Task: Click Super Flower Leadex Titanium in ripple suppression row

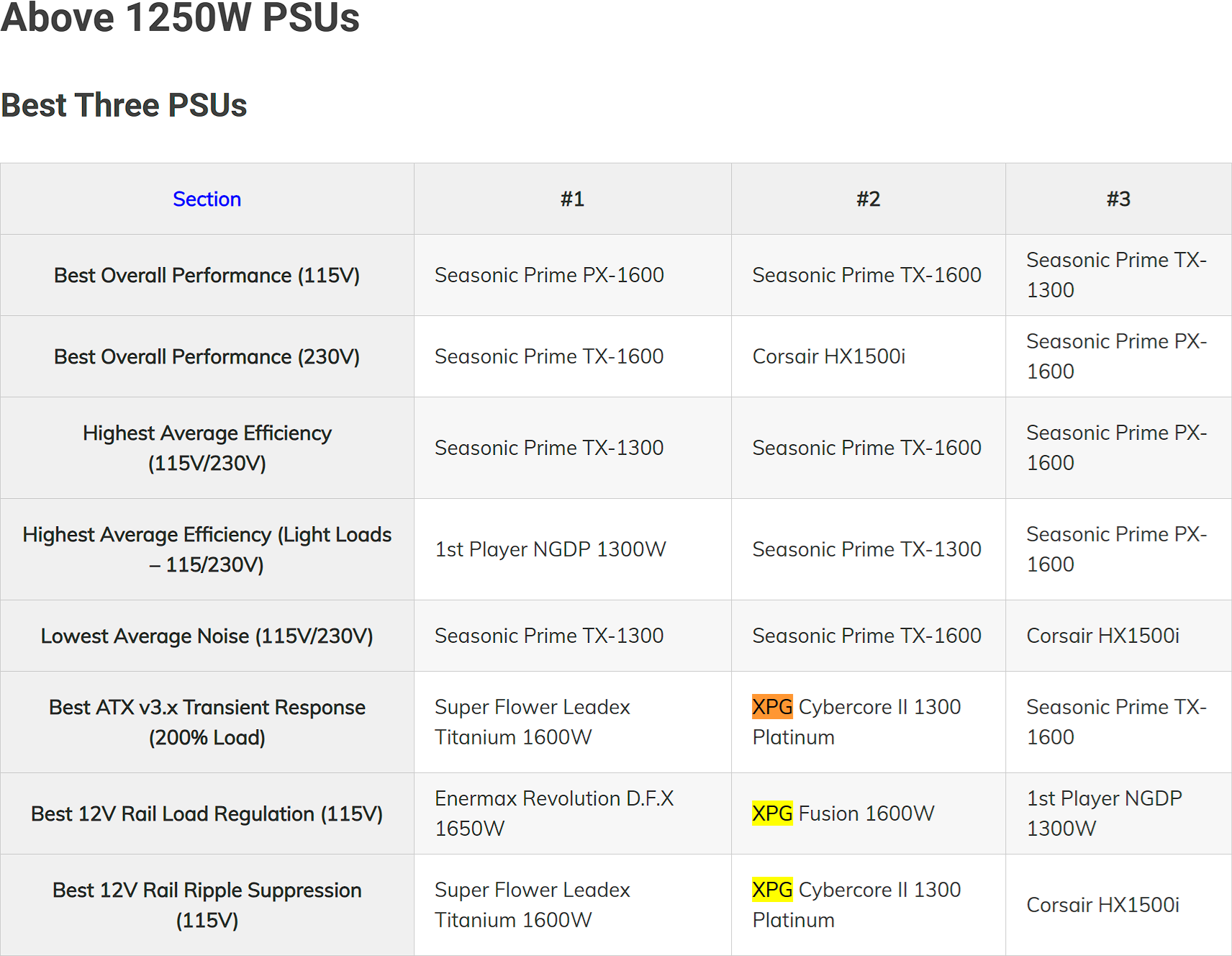Action: tap(533, 906)
